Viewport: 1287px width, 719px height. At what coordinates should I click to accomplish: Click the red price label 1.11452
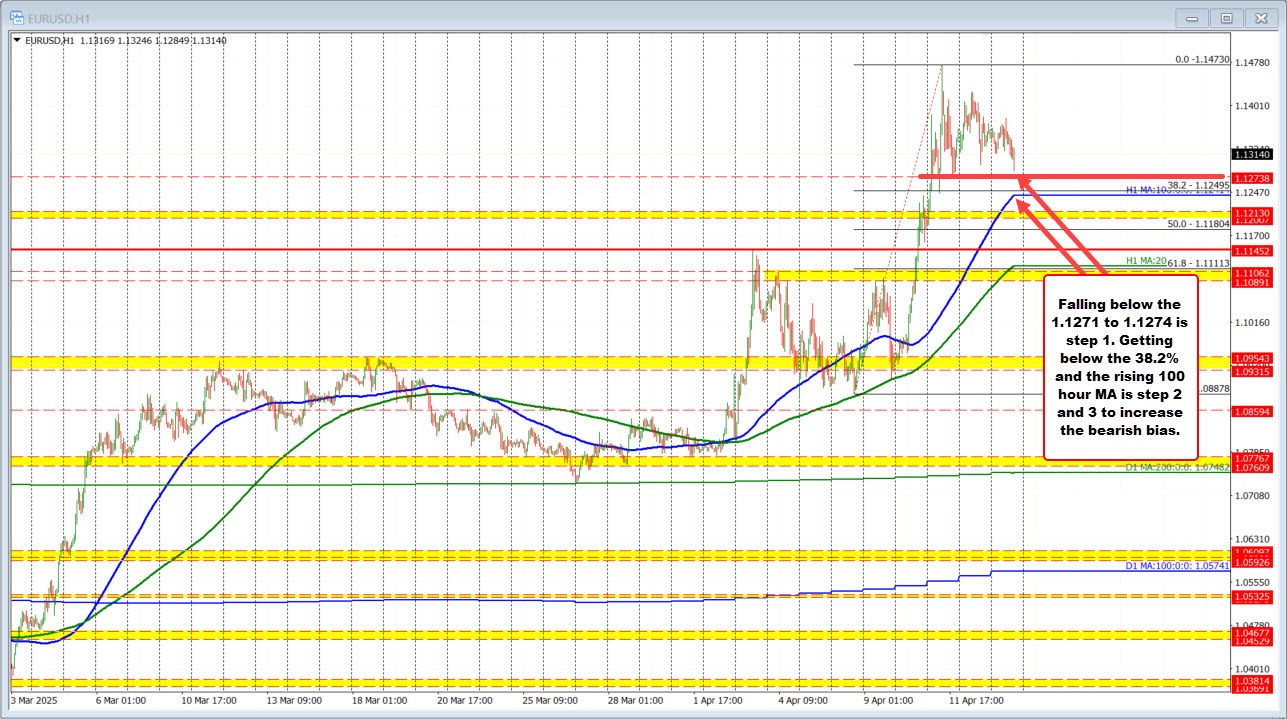click(x=1252, y=251)
